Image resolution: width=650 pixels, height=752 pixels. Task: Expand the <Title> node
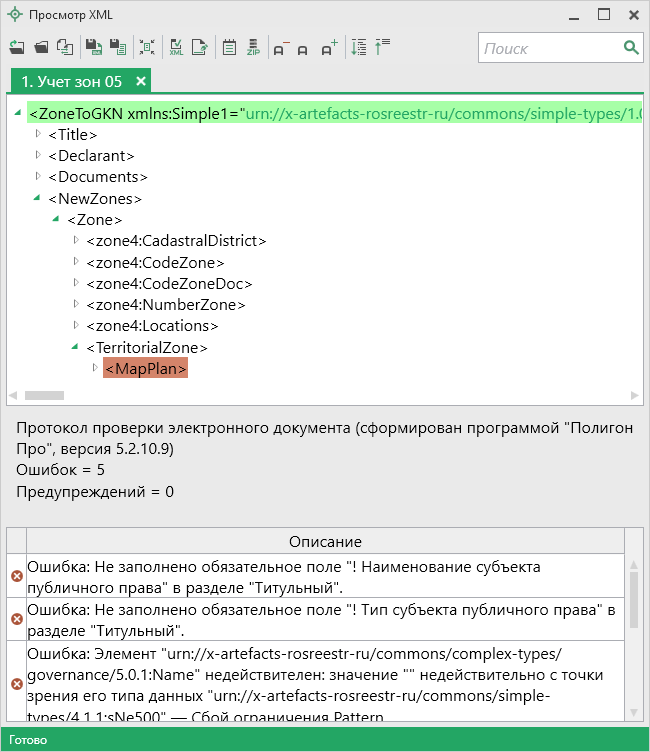click(39, 133)
